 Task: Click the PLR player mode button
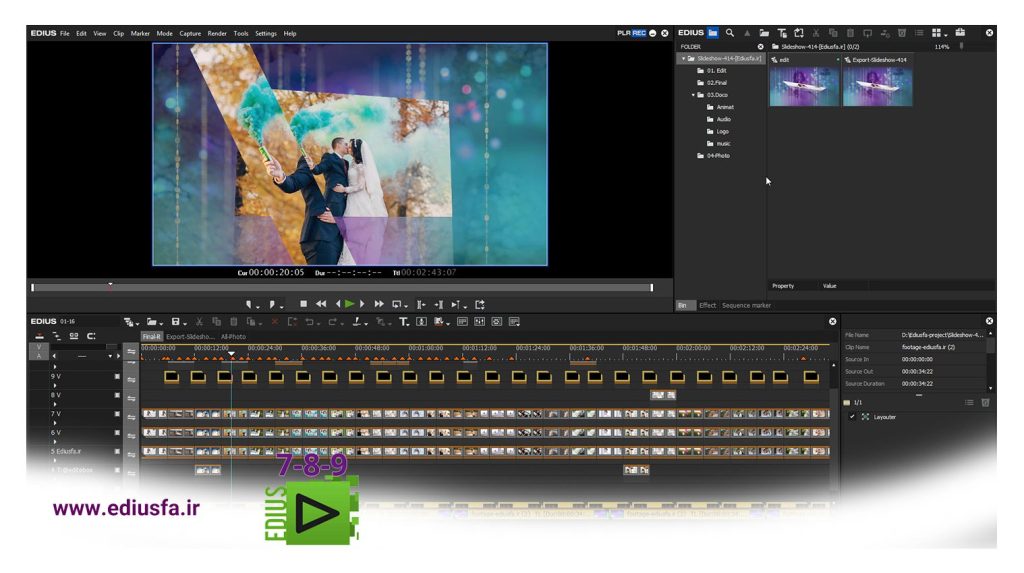click(x=624, y=33)
